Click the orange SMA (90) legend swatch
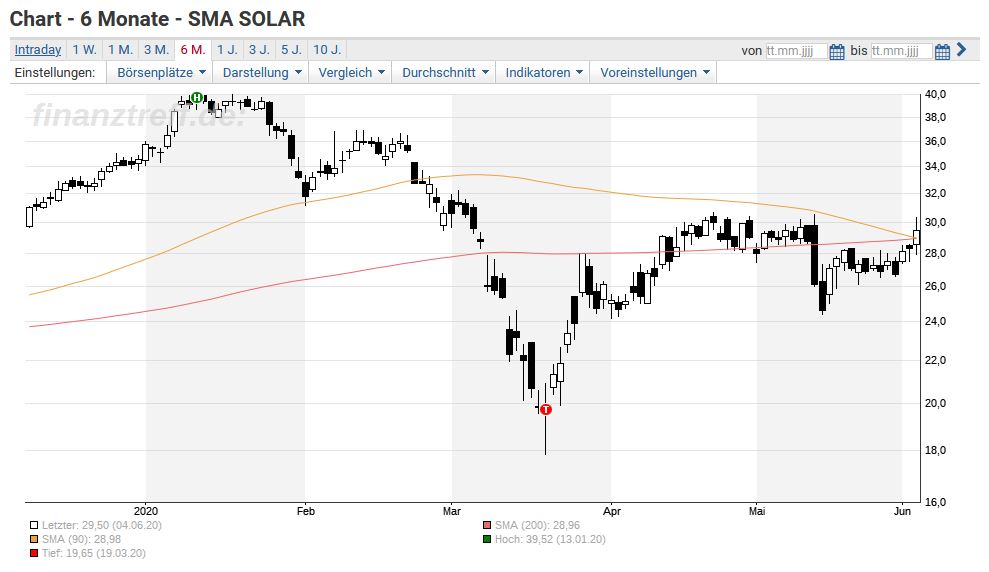The width and height of the screenshot is (989, 572). click(x=34, y=539)
